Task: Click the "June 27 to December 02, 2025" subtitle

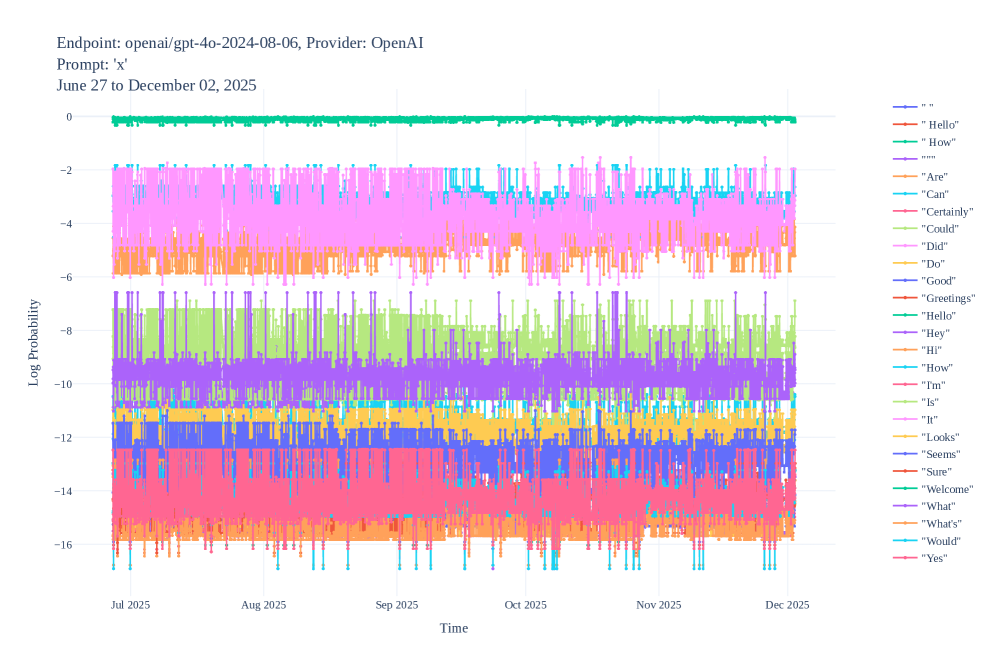Action: [x=156, y=85]
